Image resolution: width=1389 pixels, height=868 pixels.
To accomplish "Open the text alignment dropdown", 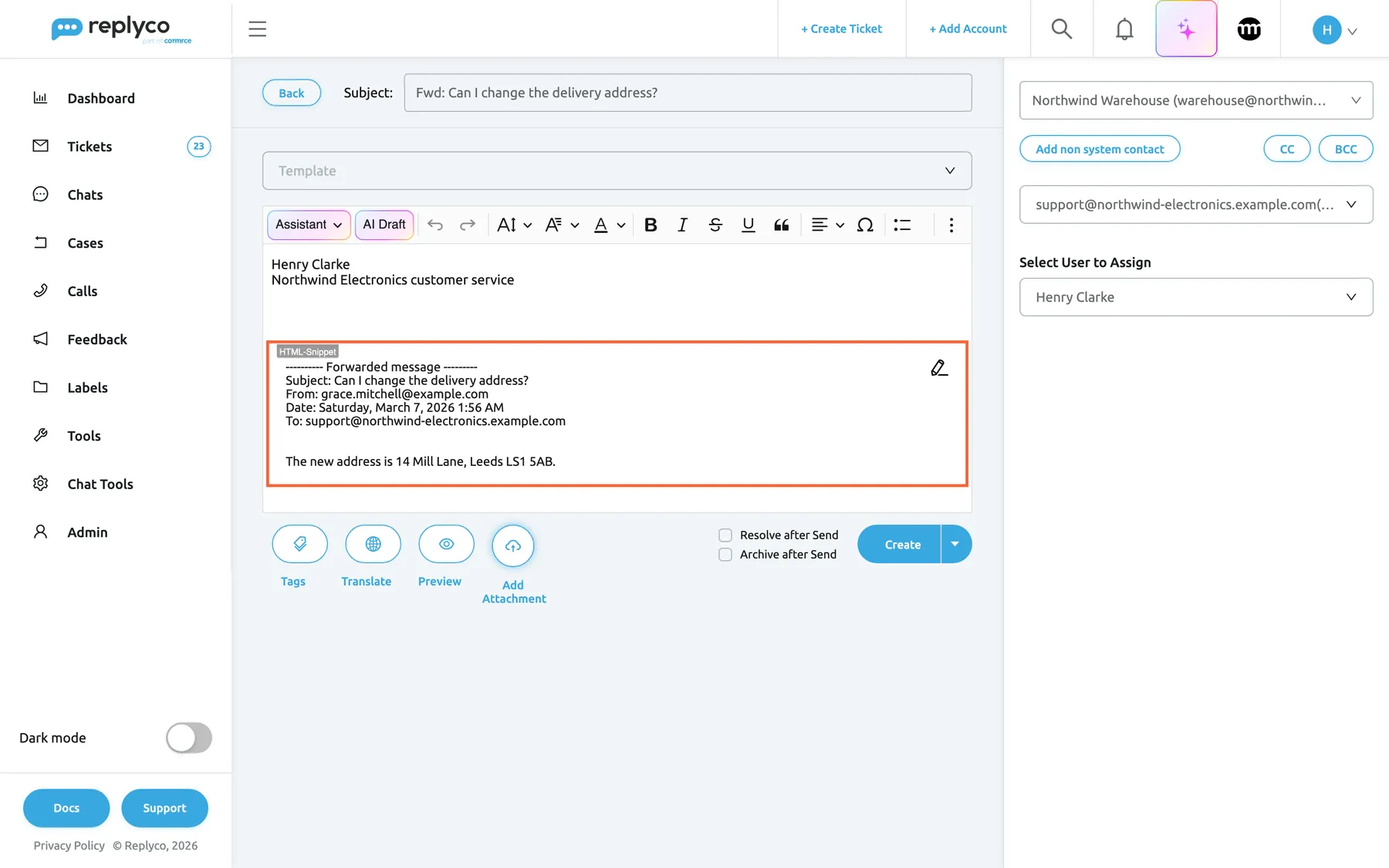I will pyautogui.click(x=828, y=225).
